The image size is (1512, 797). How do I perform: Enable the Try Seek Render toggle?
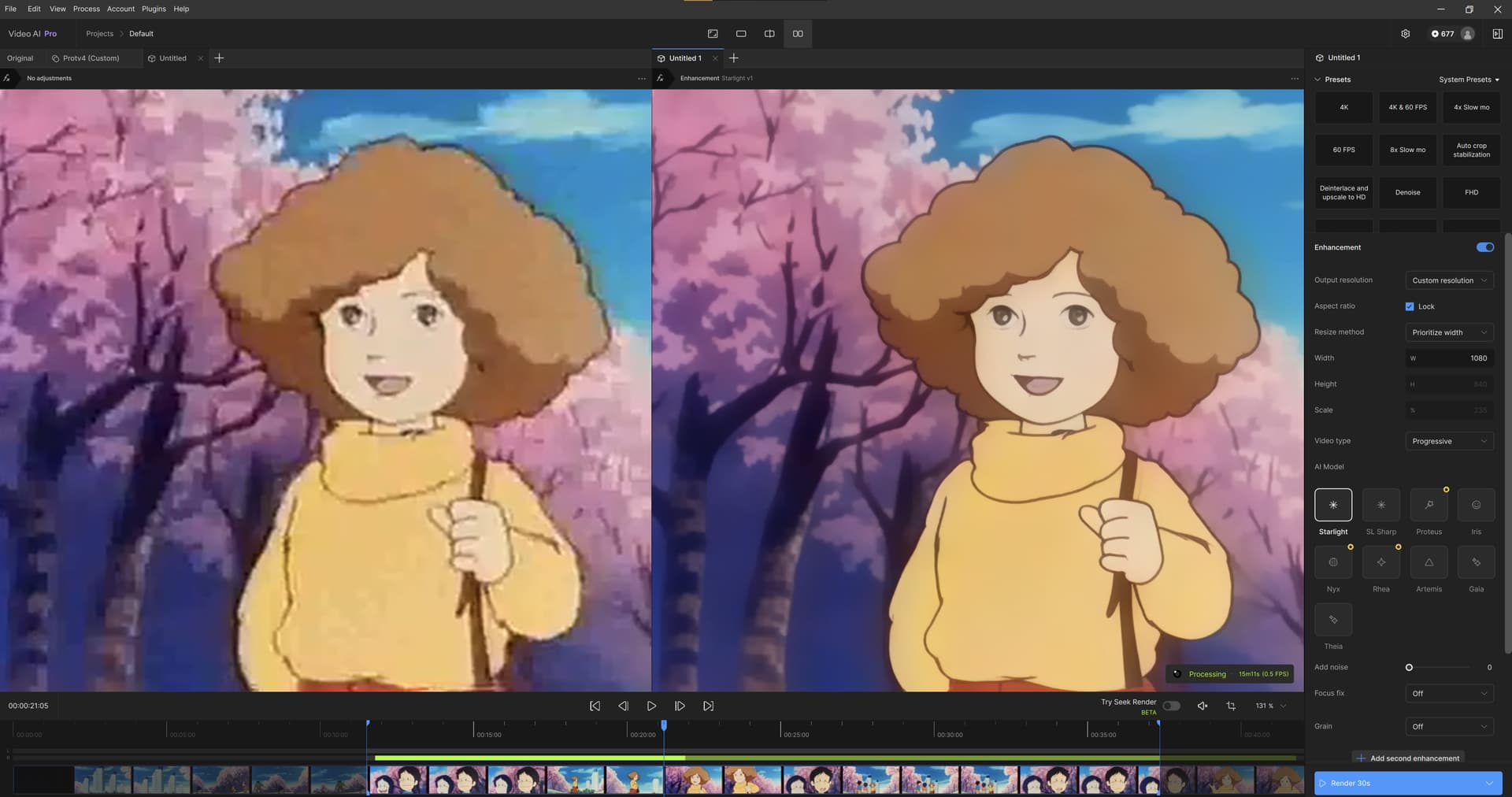pos(1171,706)
